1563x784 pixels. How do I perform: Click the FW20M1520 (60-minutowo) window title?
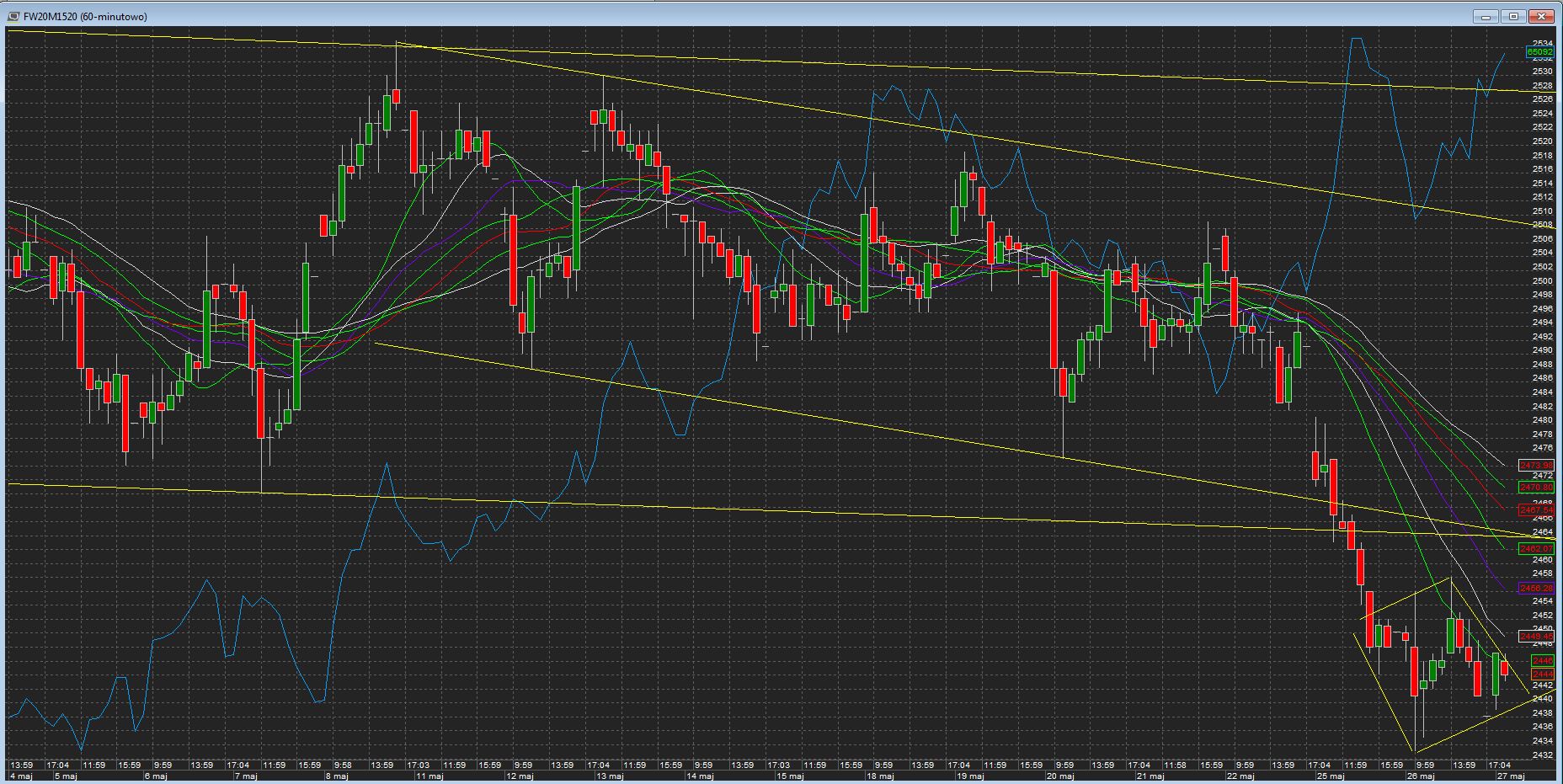pyautogui.click(x=85, y=16)
